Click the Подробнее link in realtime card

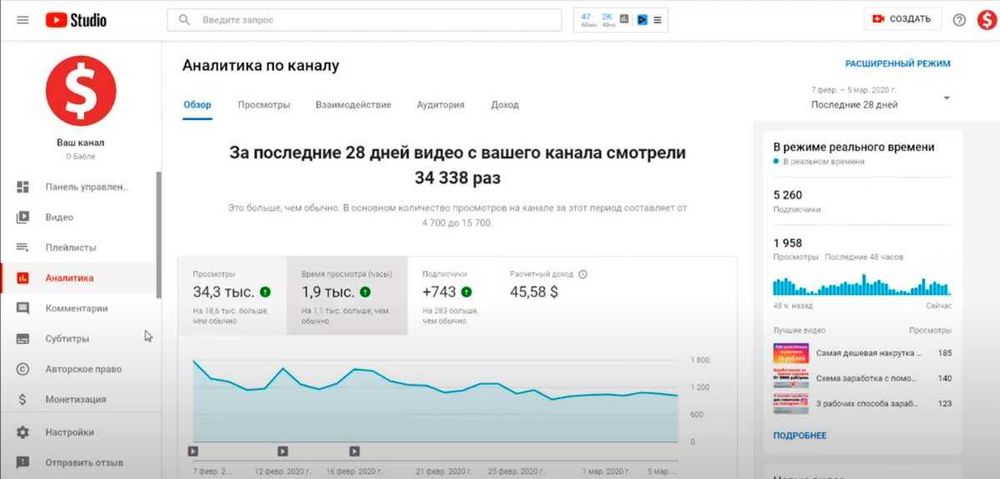[800, 436]
